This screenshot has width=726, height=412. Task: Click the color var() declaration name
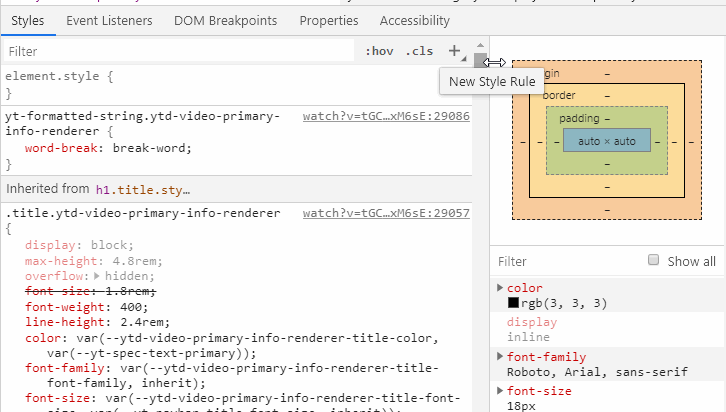click(x=43, y=338)
